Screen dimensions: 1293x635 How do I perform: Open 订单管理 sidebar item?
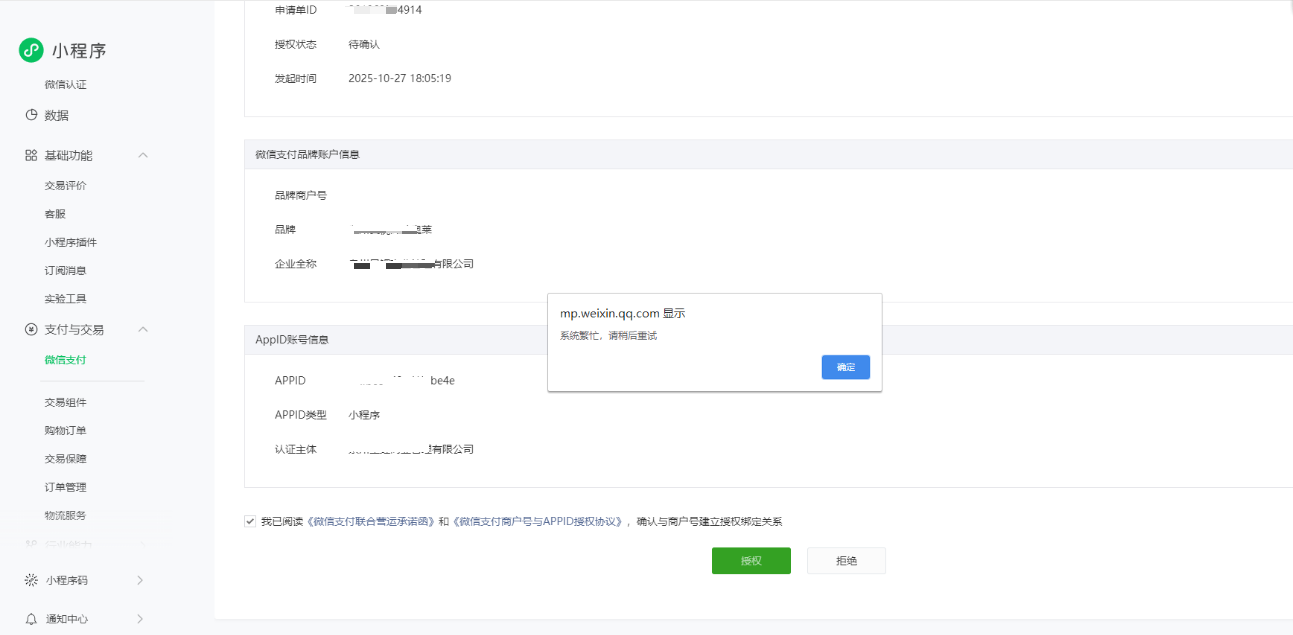(x=66, y=487)
